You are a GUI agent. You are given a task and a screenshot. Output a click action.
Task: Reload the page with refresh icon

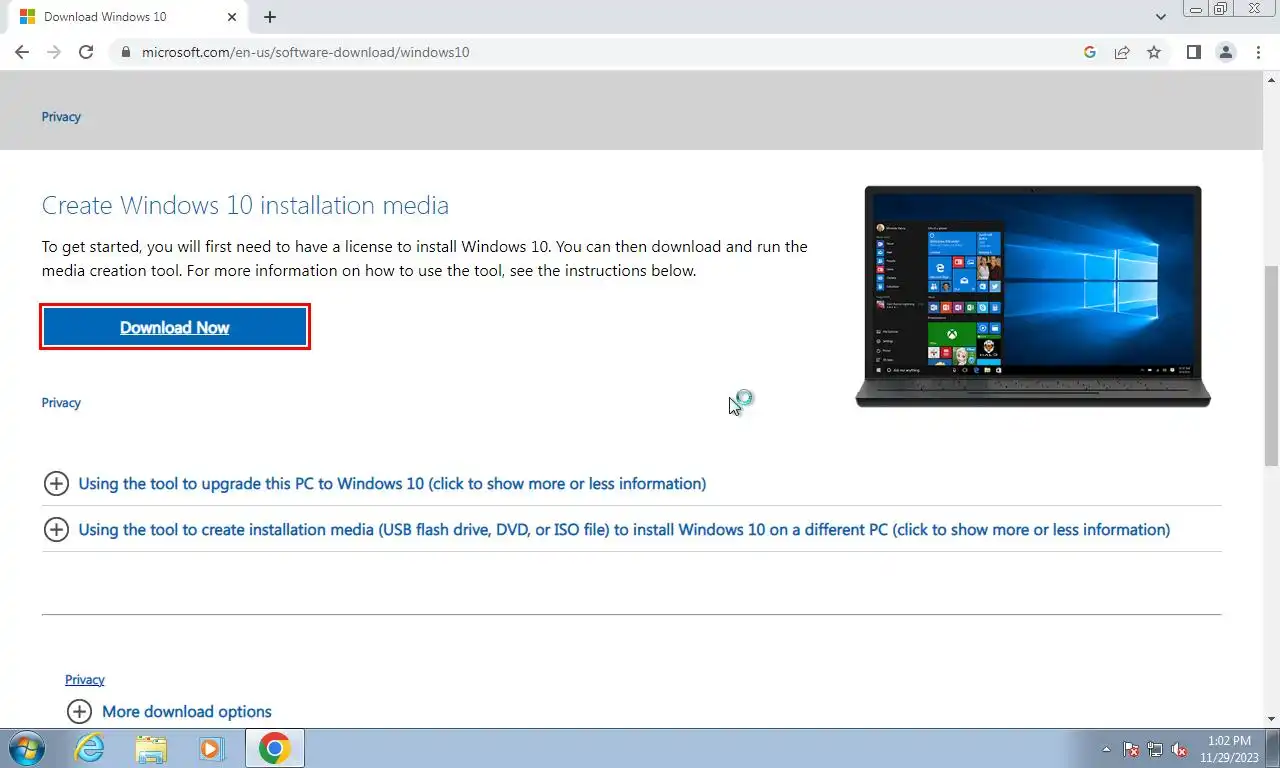coord(86,52)
